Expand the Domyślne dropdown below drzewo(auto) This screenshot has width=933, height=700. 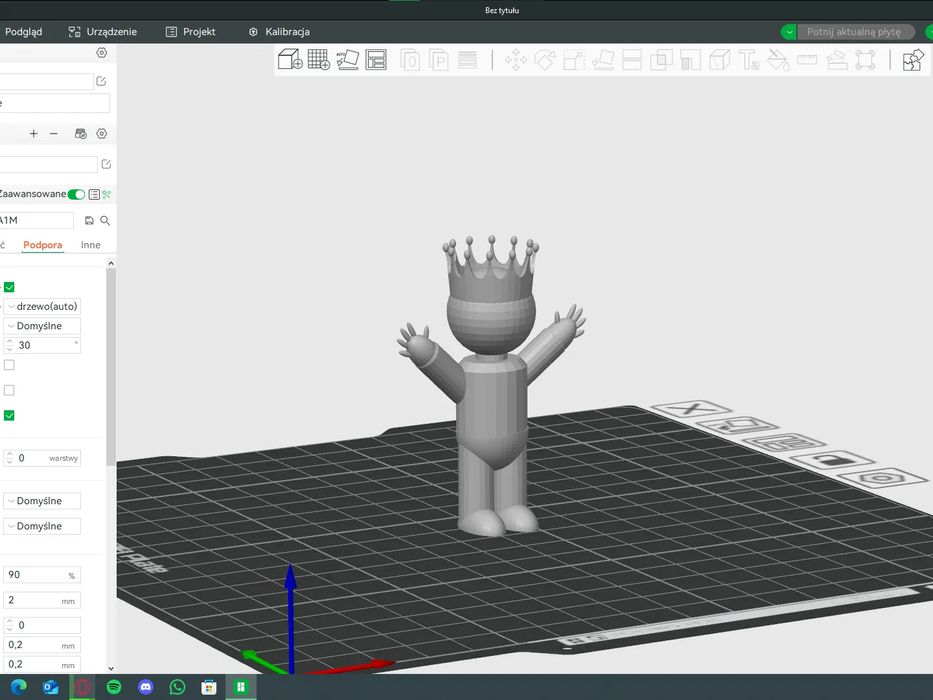(x=42, y=326)
